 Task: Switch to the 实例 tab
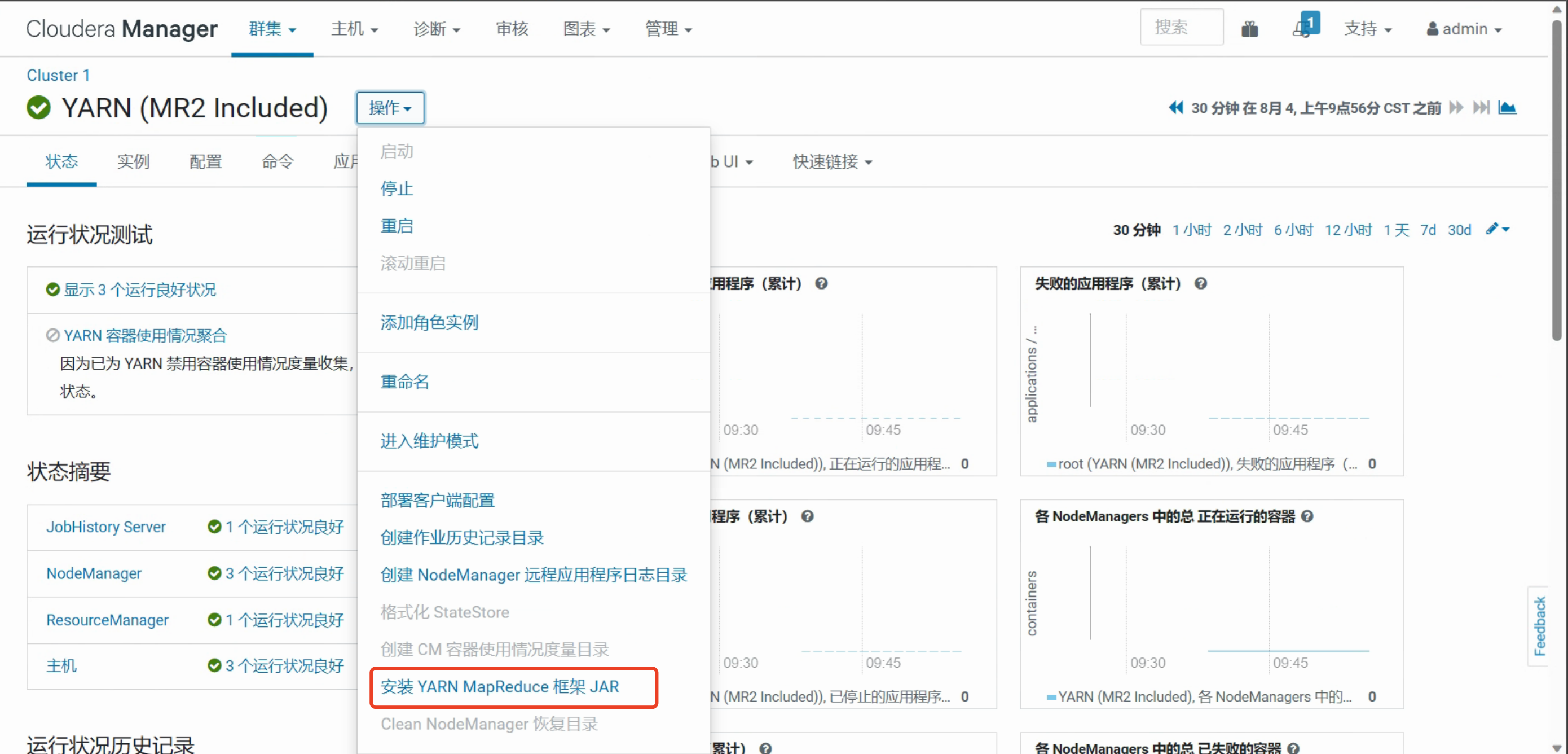pyautogui.click(x=133, y=161)
